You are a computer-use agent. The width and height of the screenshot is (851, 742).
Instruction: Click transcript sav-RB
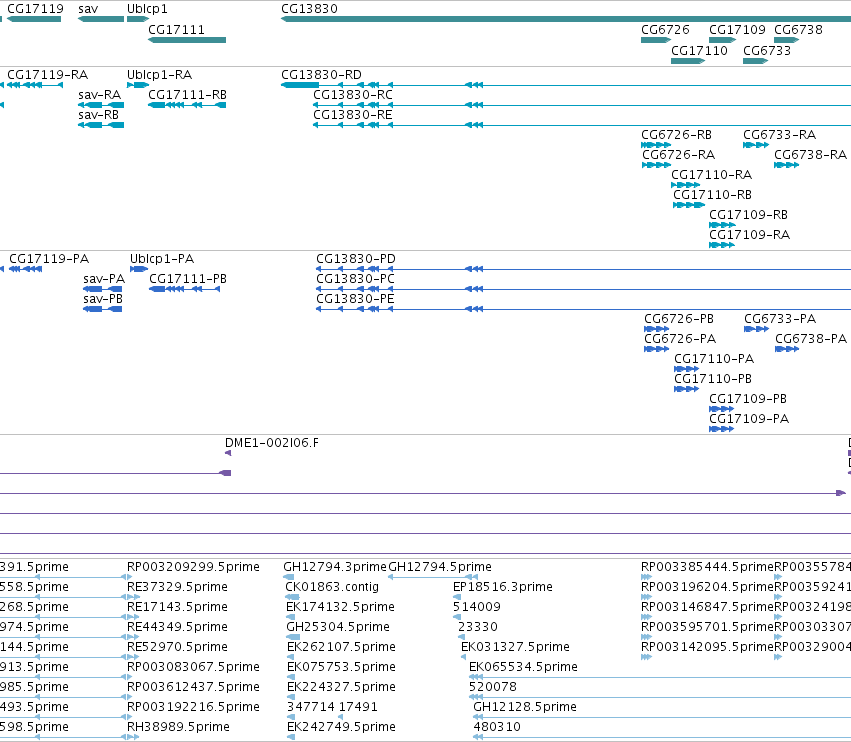(98, 115)
